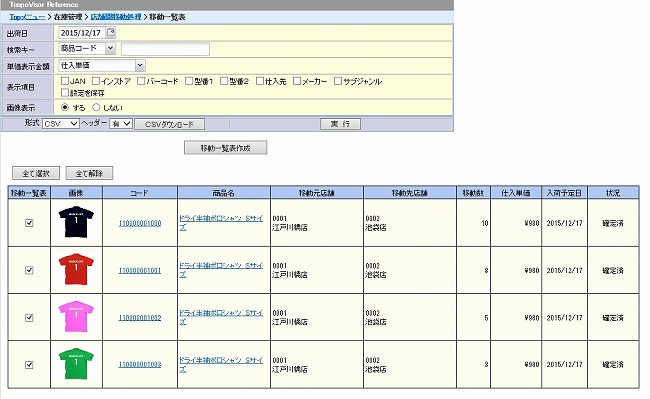Enable the JAN display checkbox

(65, 81)
